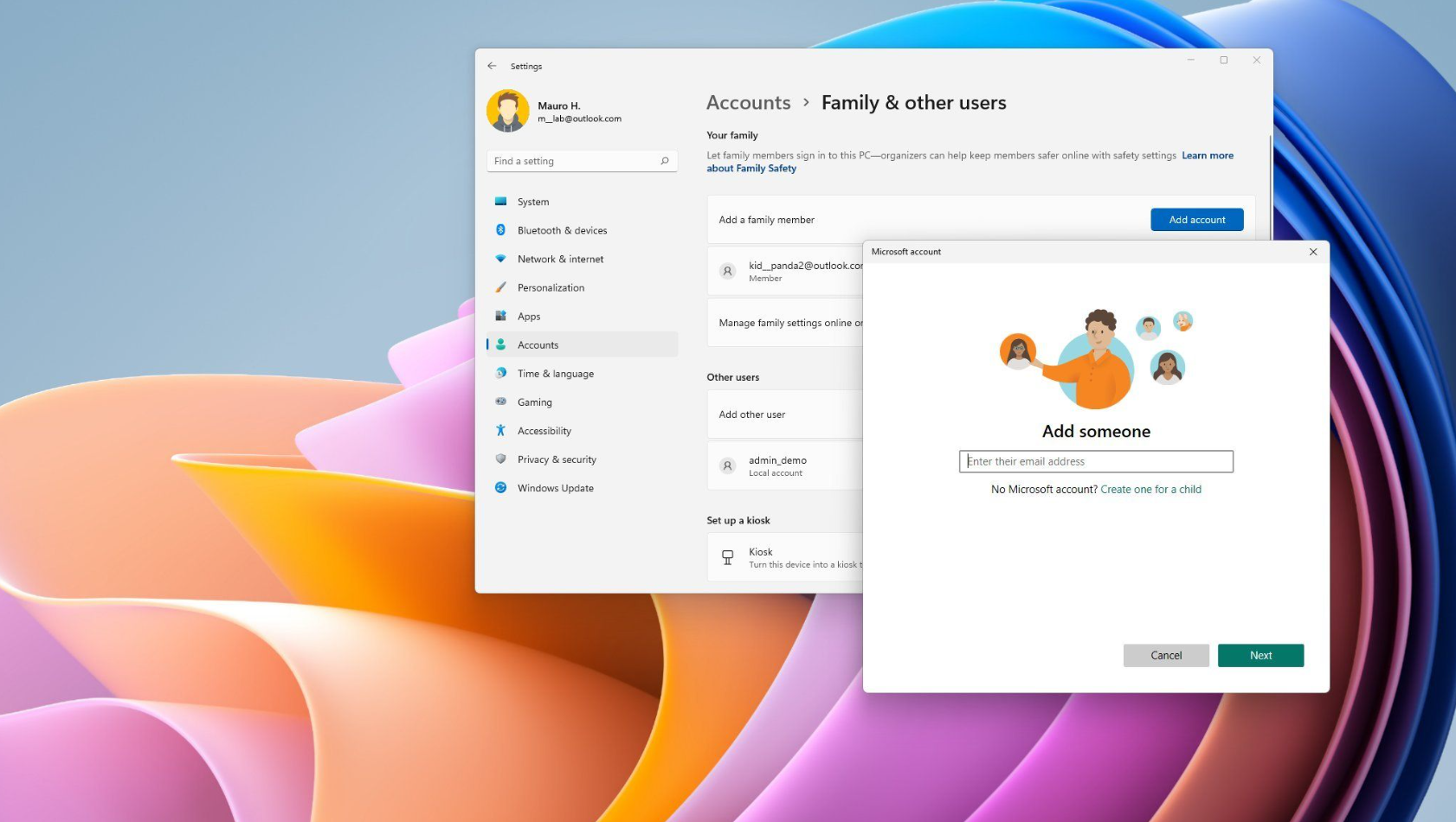Click the search magnifier in Find a setting
1456x822 pixels.
665,161
